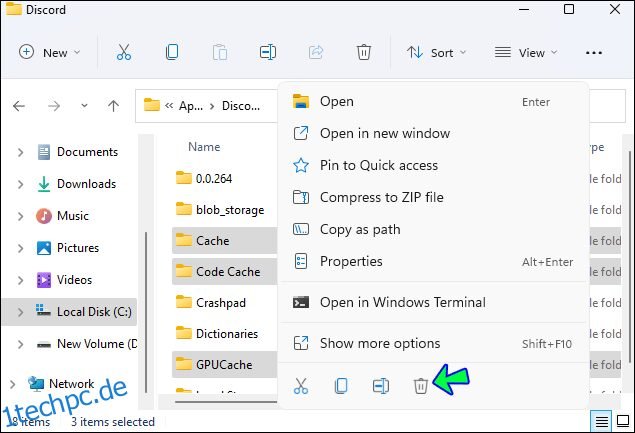
Task: Choose Compress to ZIP file
Action: [433, 197]
